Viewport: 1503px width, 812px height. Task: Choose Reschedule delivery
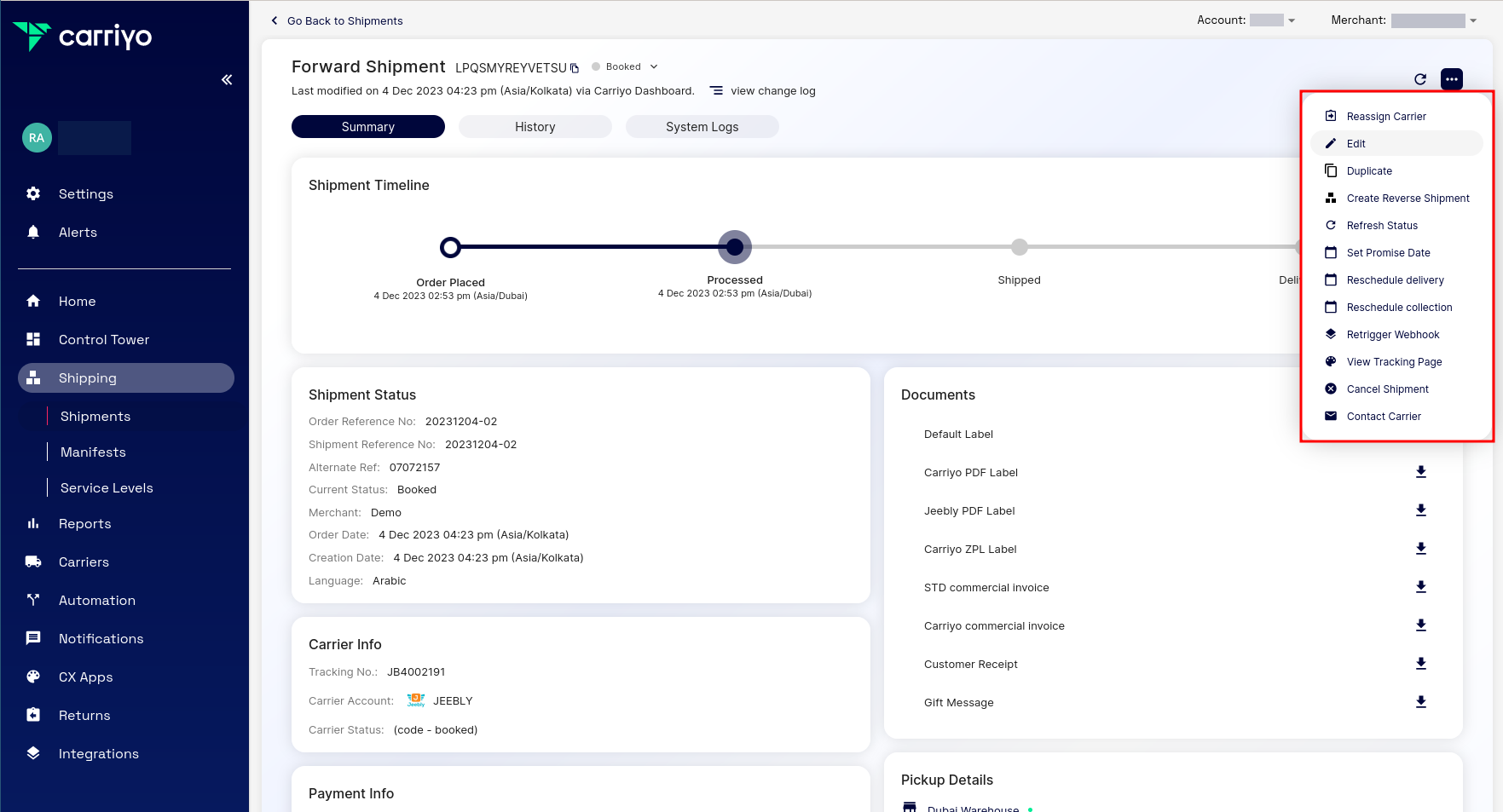pos(1397,279)
